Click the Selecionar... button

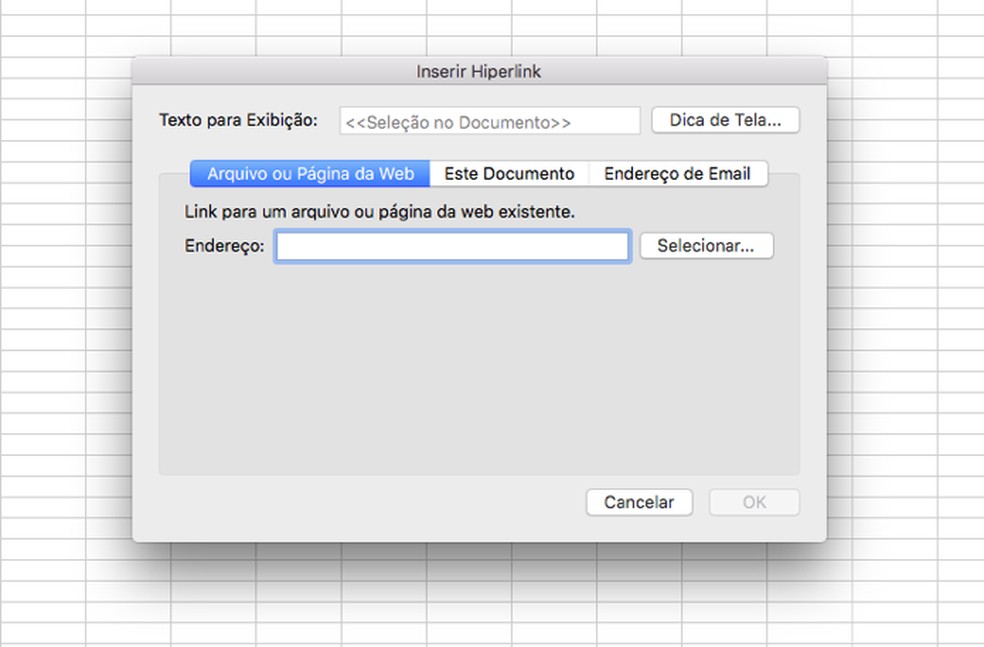(707, 245)
